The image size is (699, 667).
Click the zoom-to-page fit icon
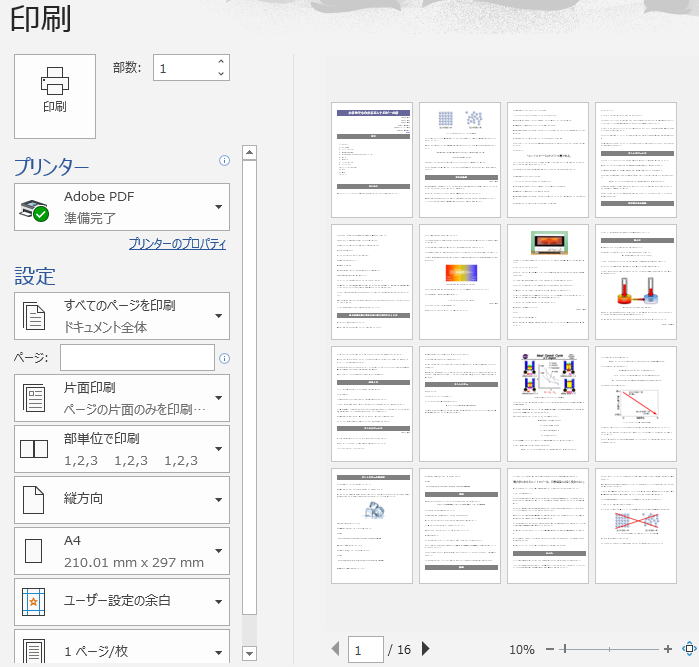coord(689,649)
